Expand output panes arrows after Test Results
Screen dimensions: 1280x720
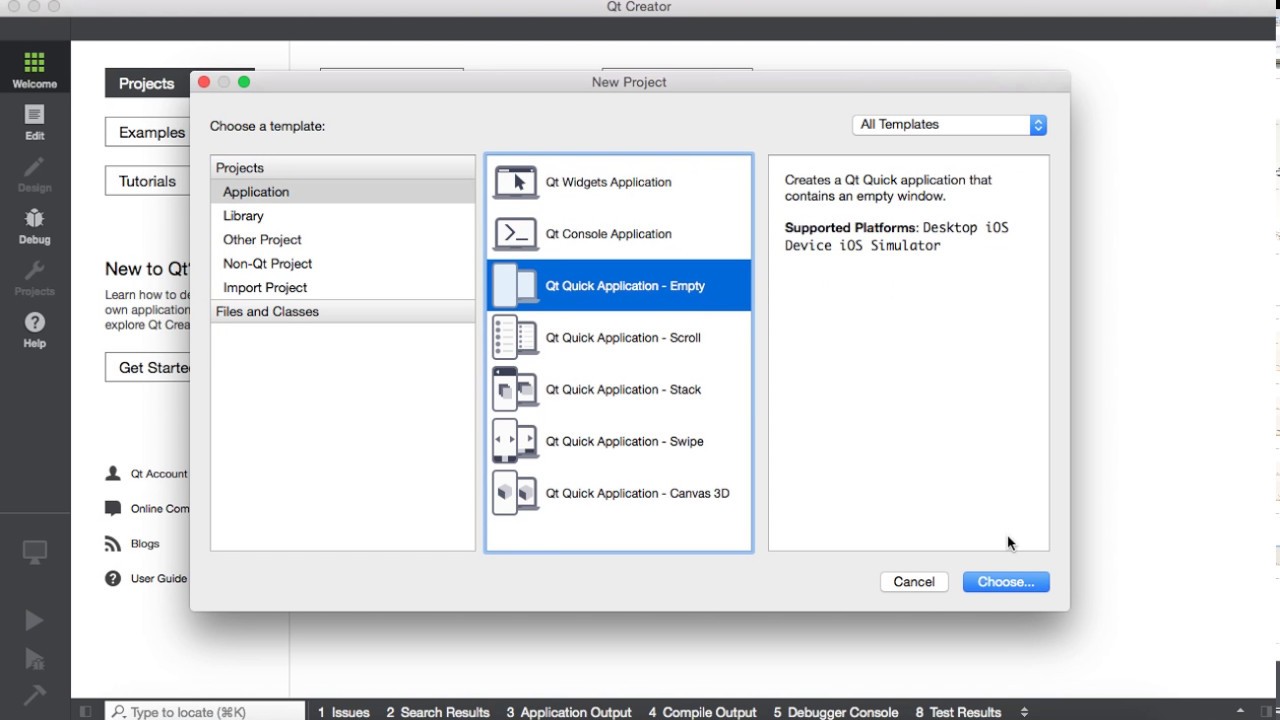point(1024,712)
